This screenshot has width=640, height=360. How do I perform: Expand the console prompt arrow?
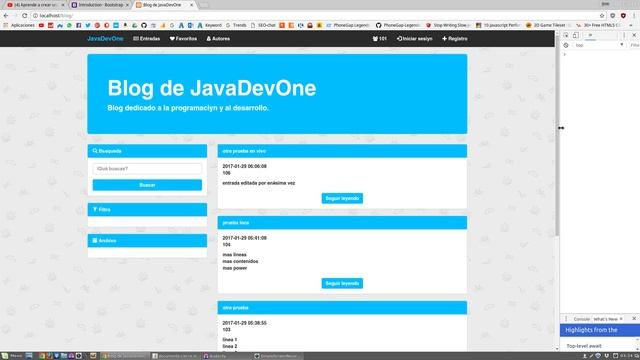[565, 54]
